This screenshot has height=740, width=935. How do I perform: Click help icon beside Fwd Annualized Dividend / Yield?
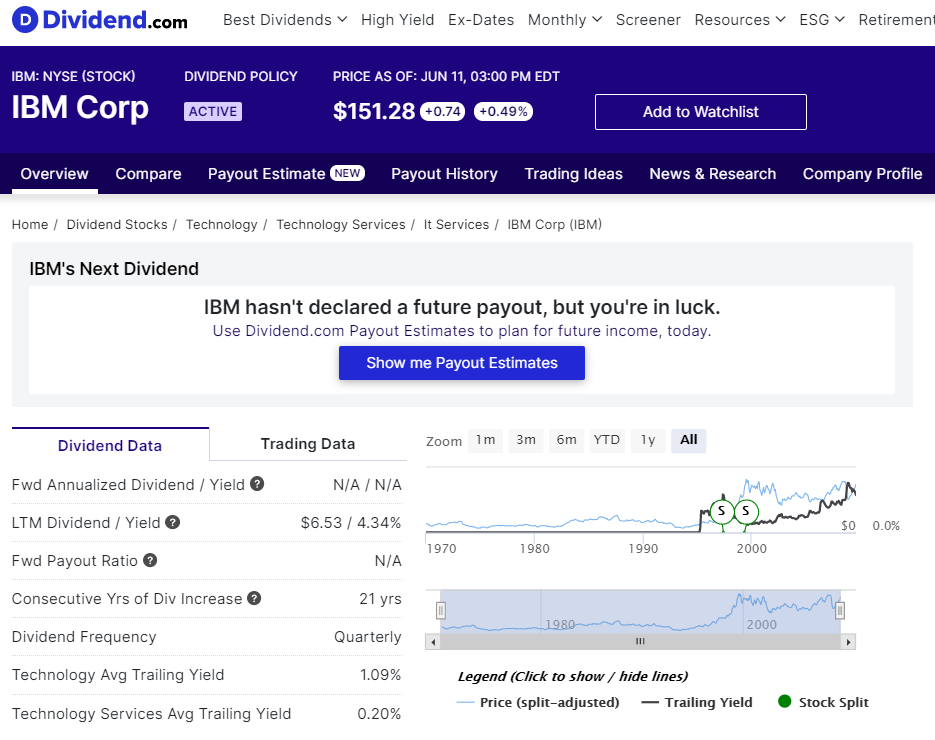click(x=257, y=484)
